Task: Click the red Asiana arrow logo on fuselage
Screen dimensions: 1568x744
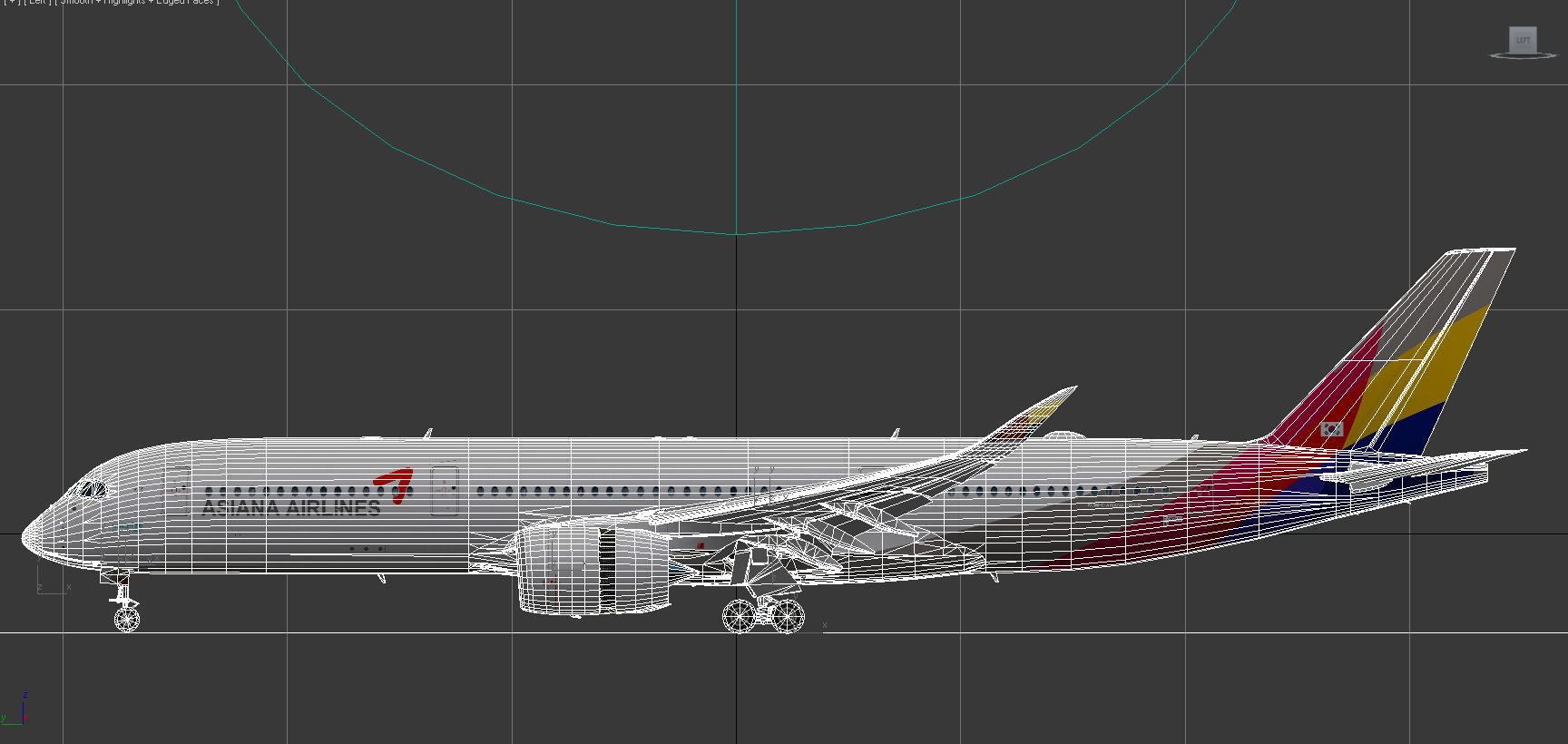Action: (x=395, y=485)
